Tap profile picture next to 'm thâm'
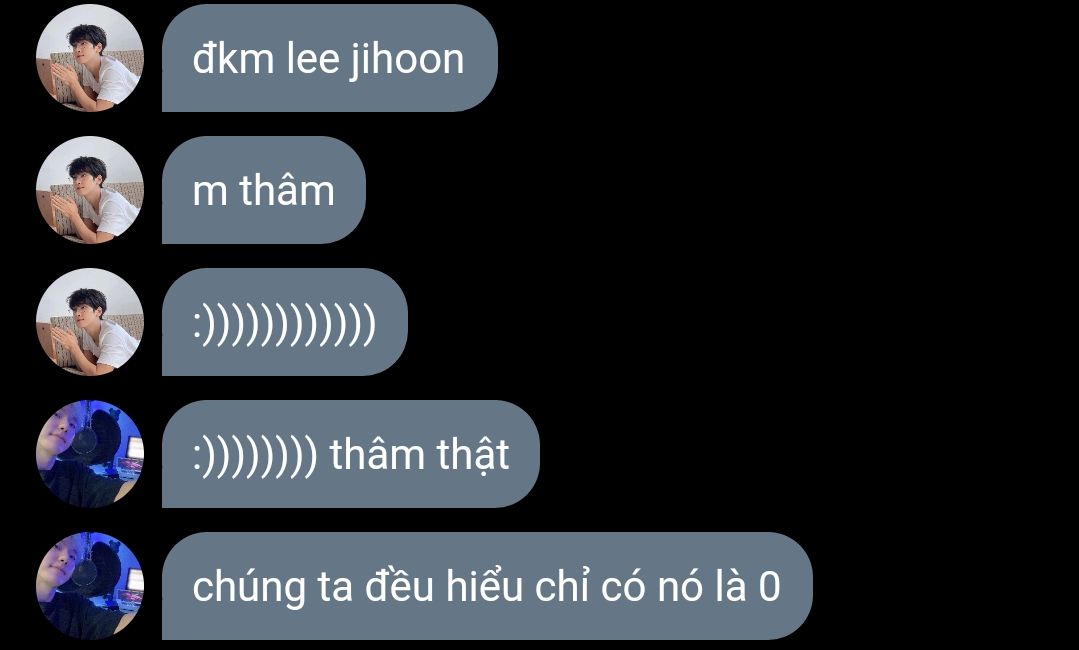 tap(89, 190)
